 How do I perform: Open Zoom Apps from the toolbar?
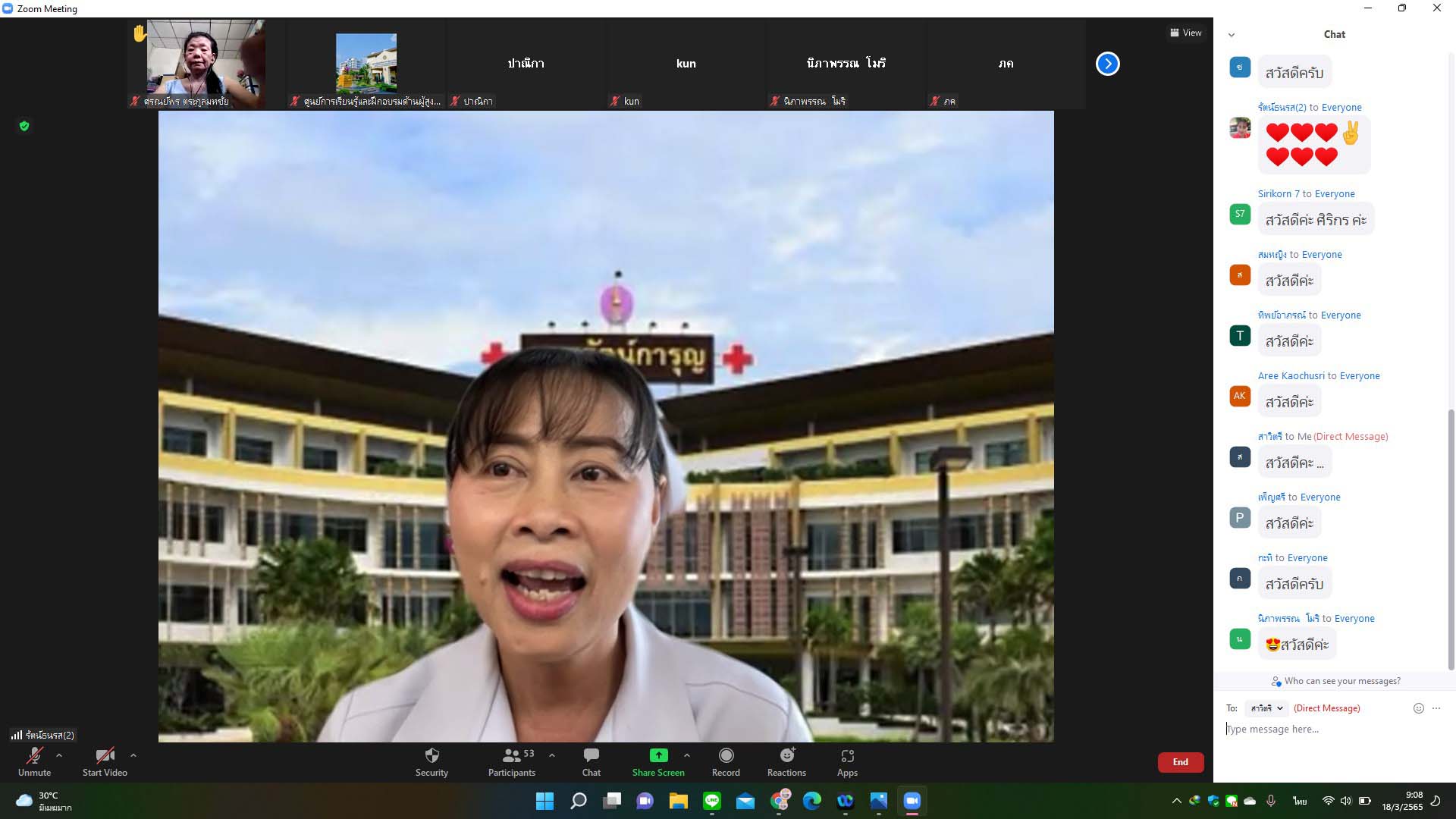(x=846, y=755)
